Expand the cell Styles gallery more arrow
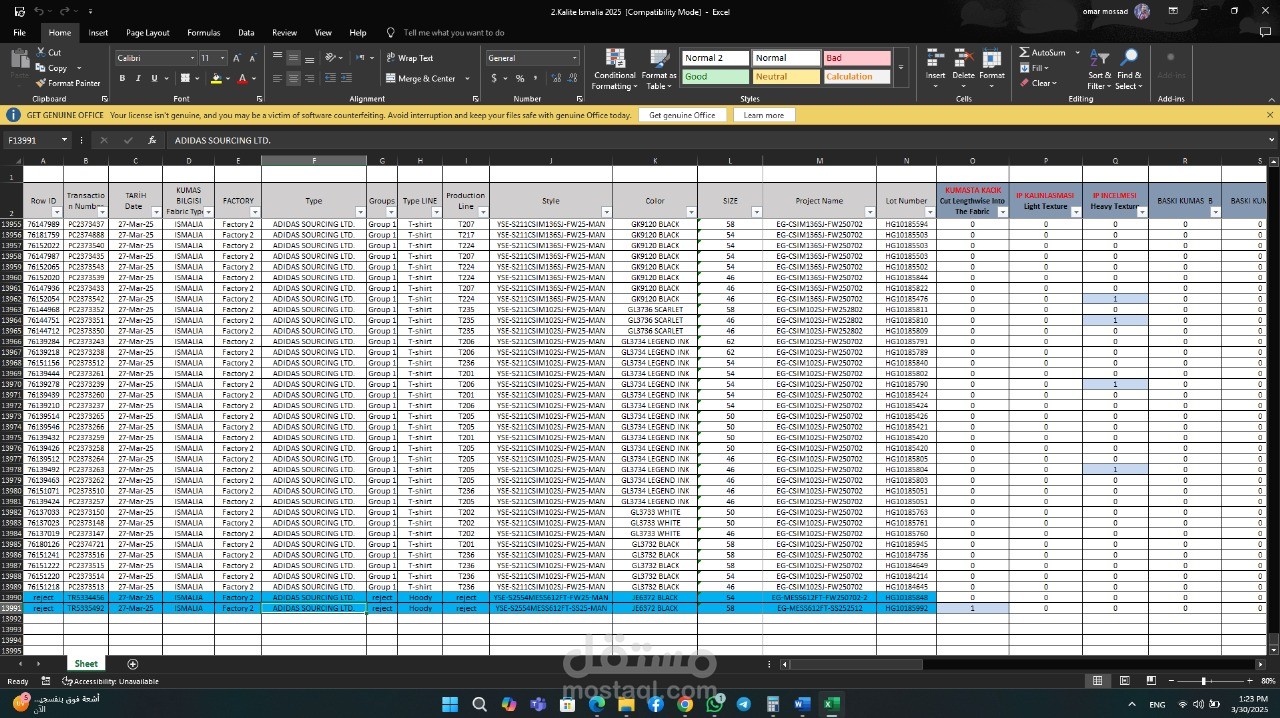Screen dimensions: 1280x718 pyautogui.click(x=901, y=67)
